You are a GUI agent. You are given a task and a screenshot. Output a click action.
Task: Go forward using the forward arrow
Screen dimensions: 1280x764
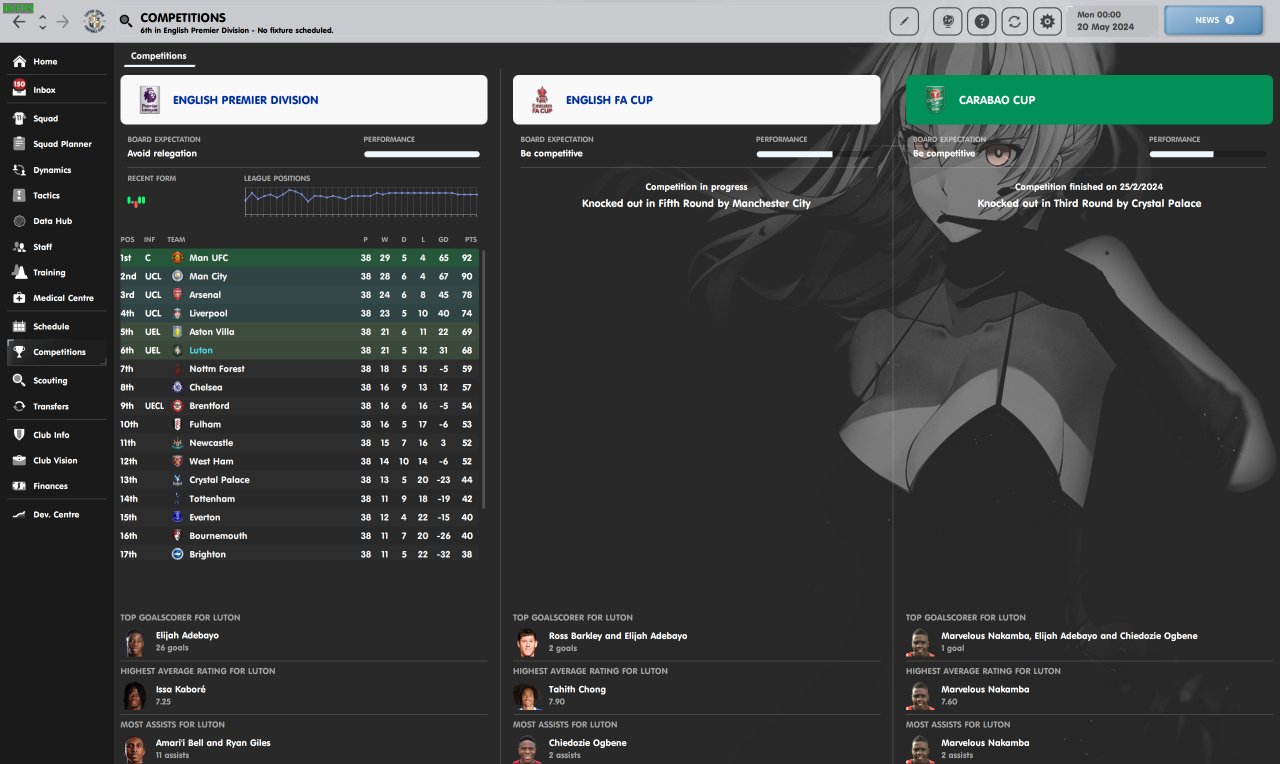coord(63,21)
